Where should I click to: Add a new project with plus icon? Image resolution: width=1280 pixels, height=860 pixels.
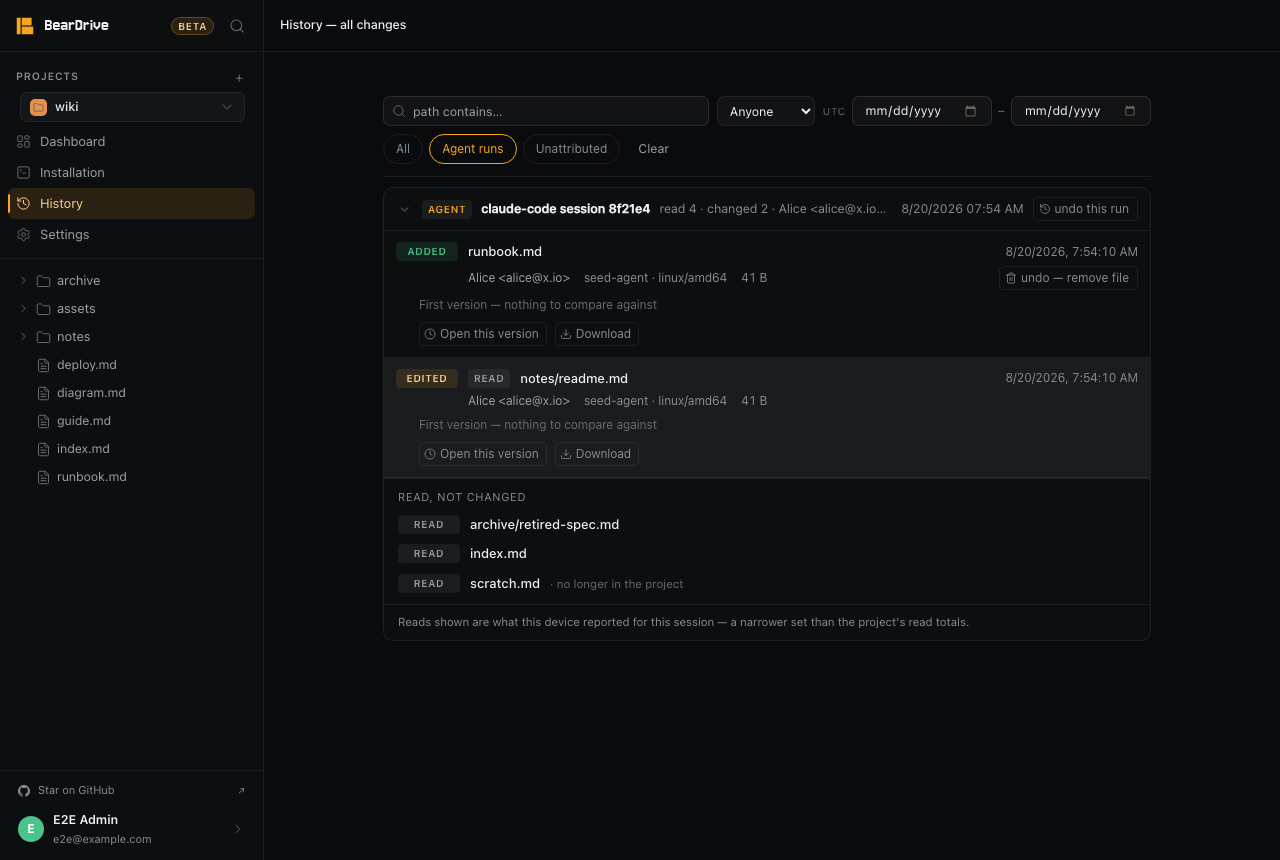(239, 78)
